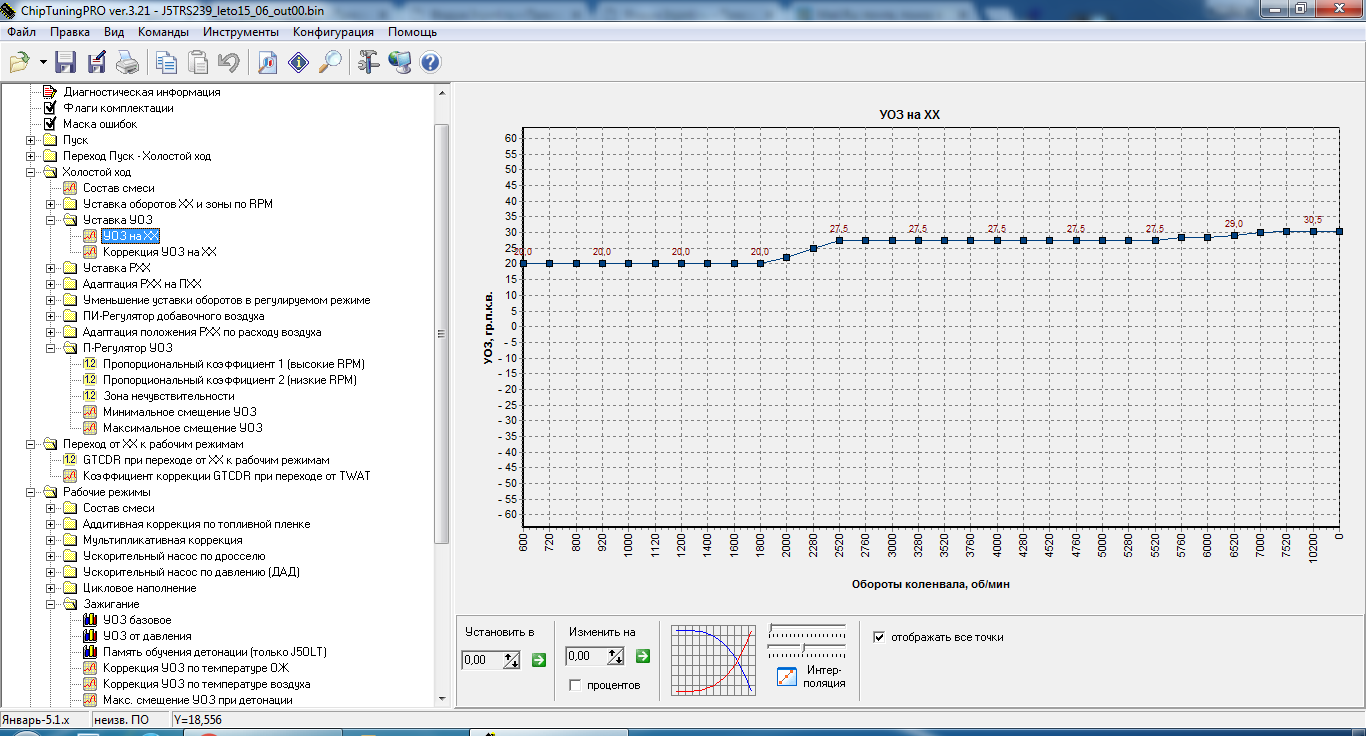Click the Интер-поляция label text
Viewport: 1366px width, 736px height.
(825, 676)
